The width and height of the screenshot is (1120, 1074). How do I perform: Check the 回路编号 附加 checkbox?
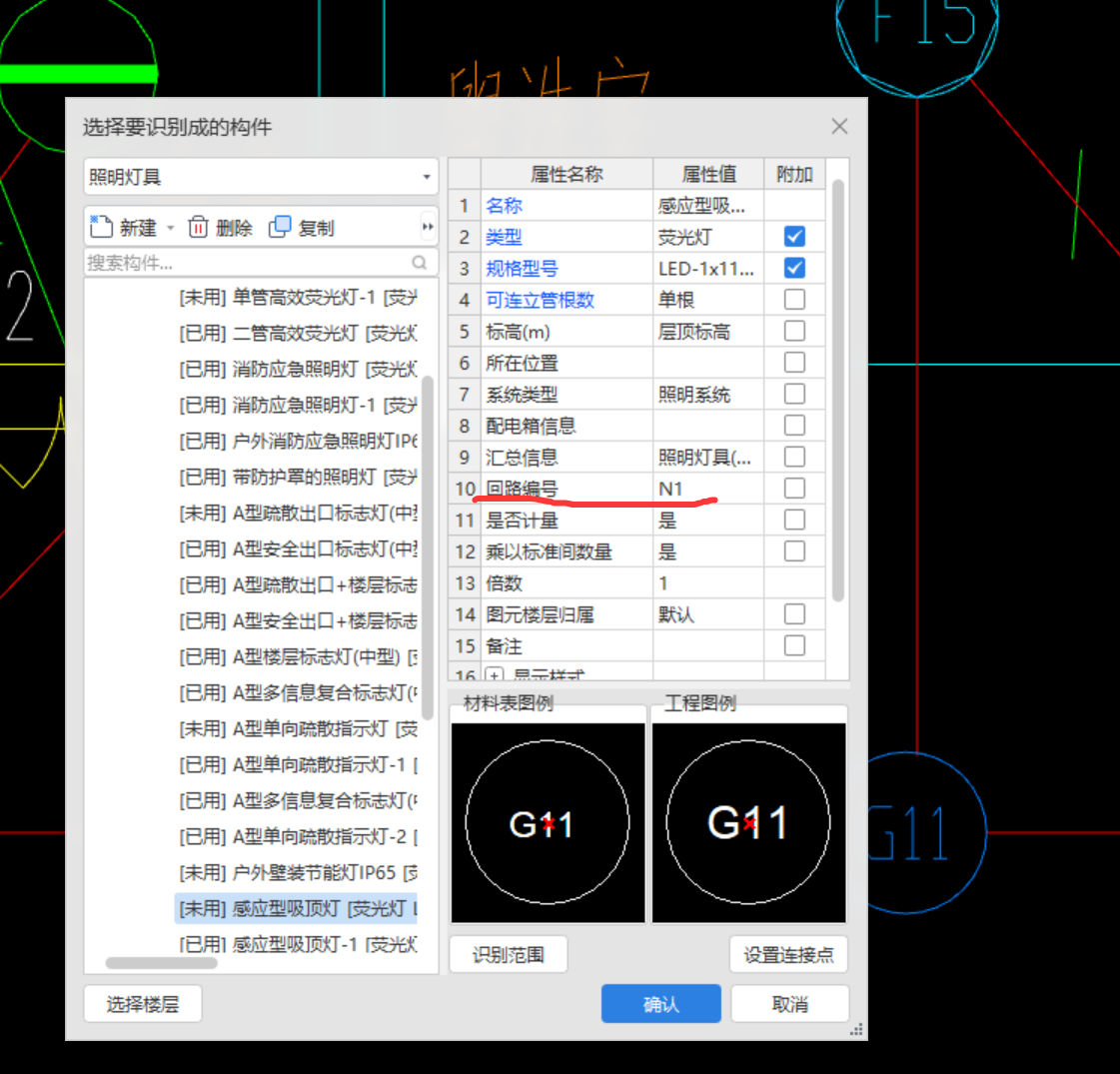[794, 488]
